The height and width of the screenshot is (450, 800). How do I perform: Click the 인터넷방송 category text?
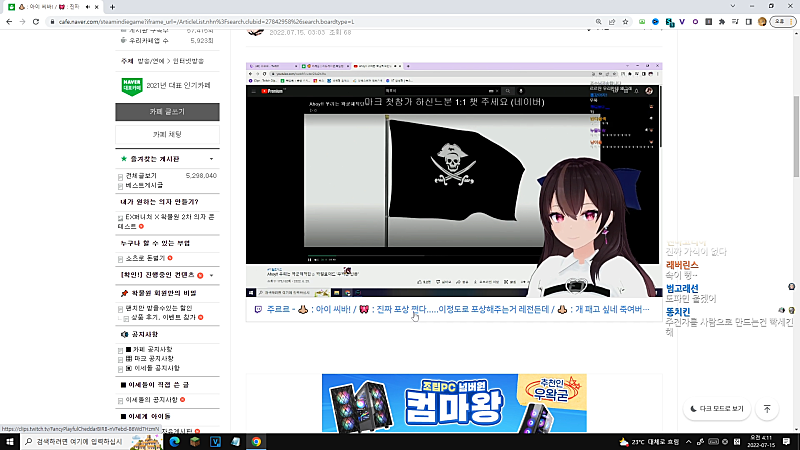[x=188, y=61]
